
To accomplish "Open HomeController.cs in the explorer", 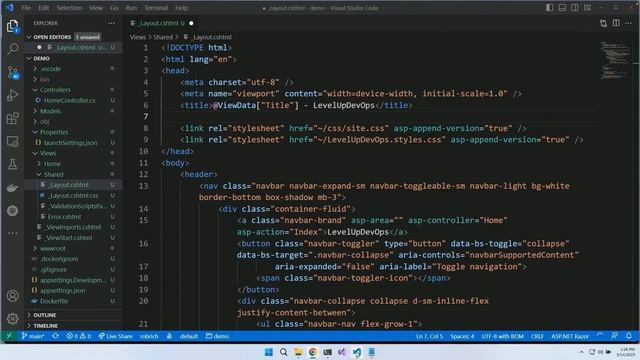I will point(69,100).
